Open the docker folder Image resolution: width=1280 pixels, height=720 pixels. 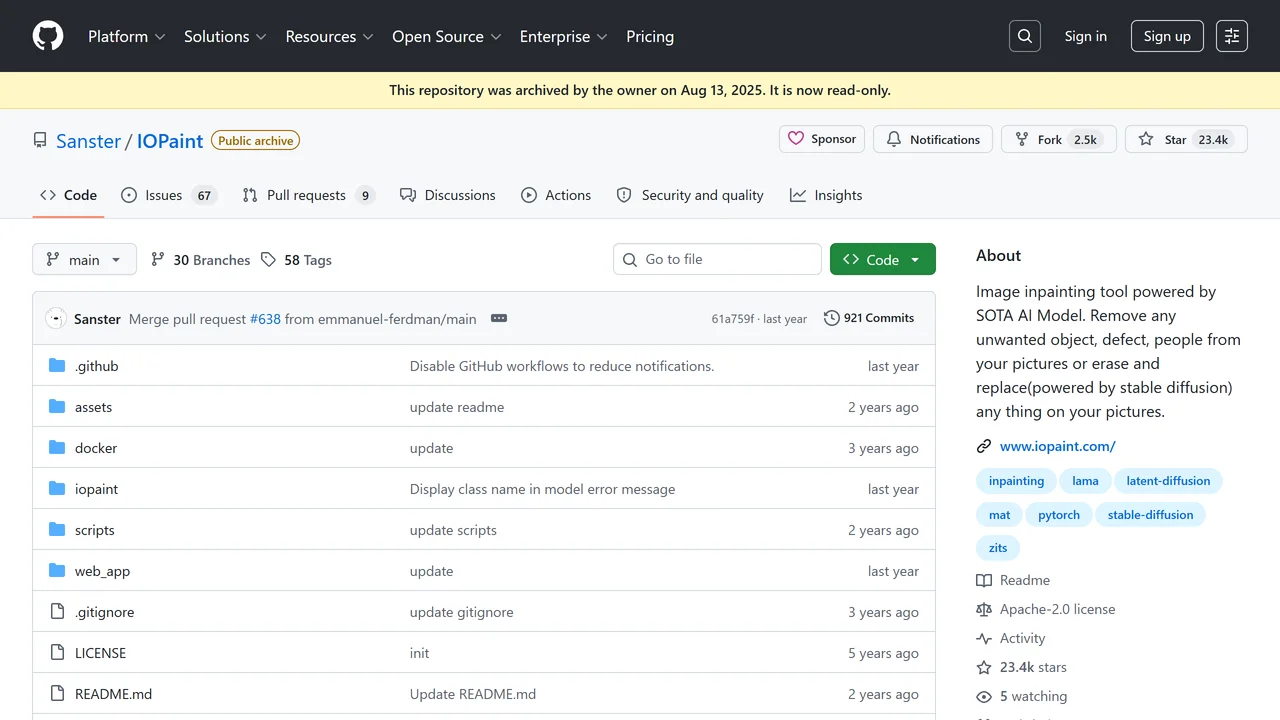point(96,448)
